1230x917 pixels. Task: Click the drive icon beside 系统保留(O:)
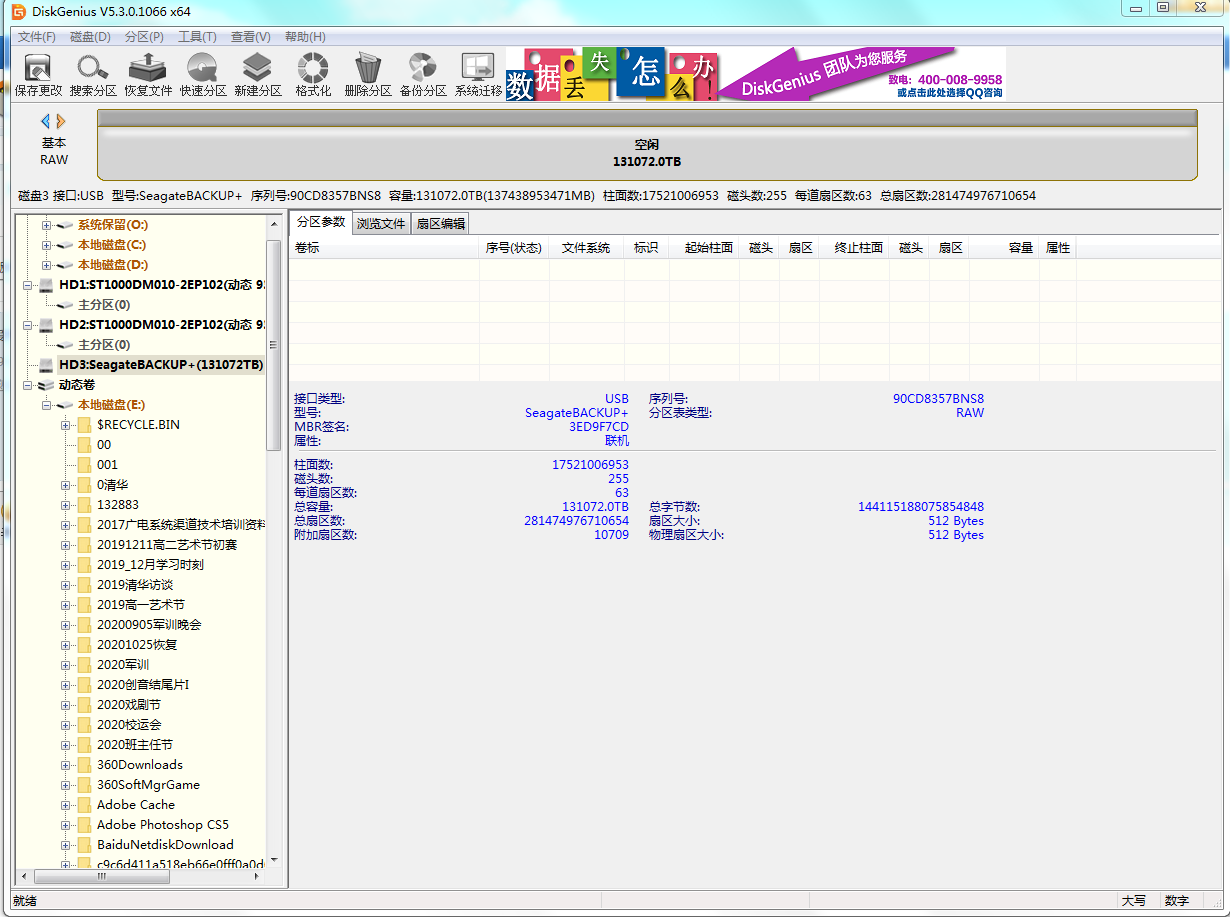[65, 225]
